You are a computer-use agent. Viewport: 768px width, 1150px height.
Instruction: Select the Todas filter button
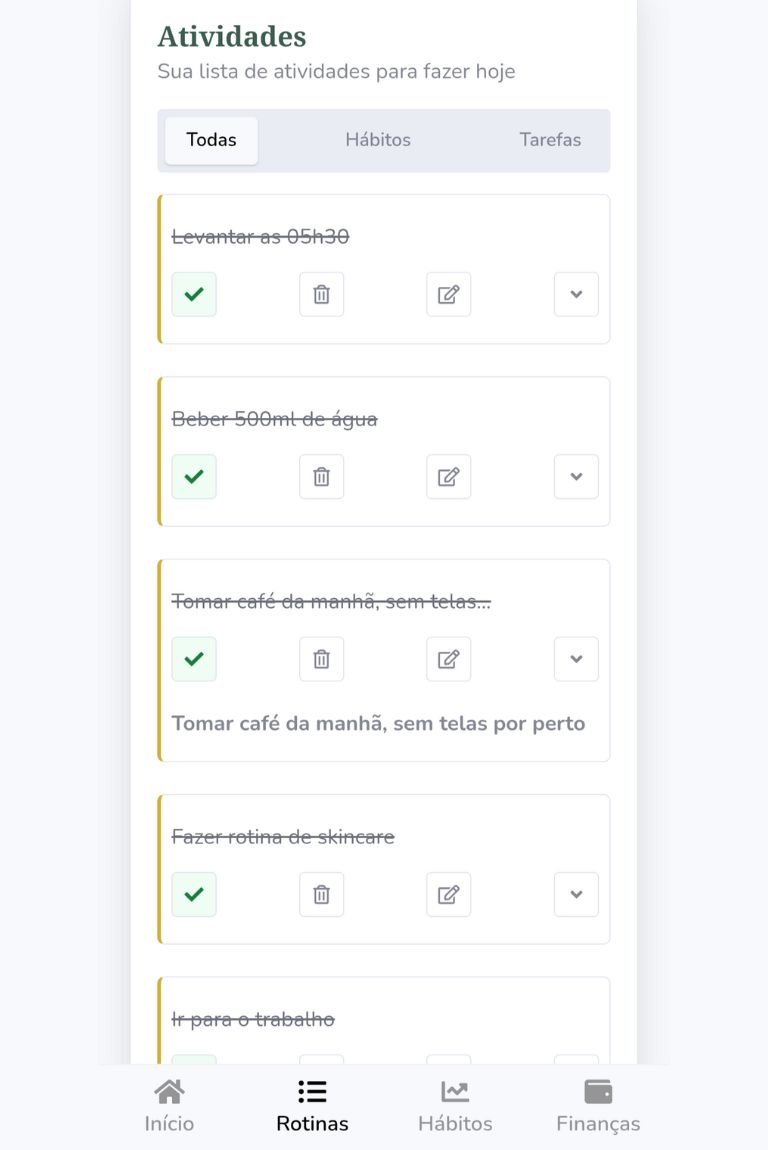tap(210, 139)
